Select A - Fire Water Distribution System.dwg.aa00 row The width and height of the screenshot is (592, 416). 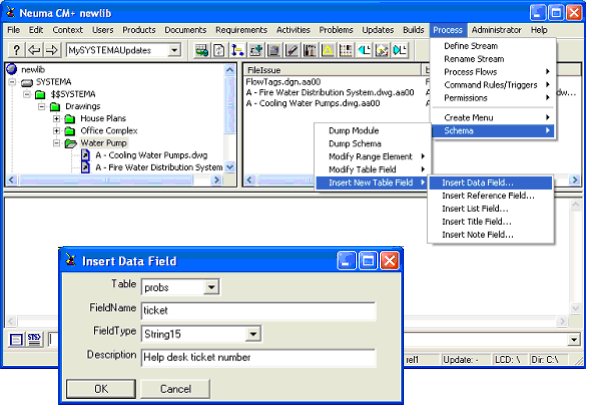point(330,92)
